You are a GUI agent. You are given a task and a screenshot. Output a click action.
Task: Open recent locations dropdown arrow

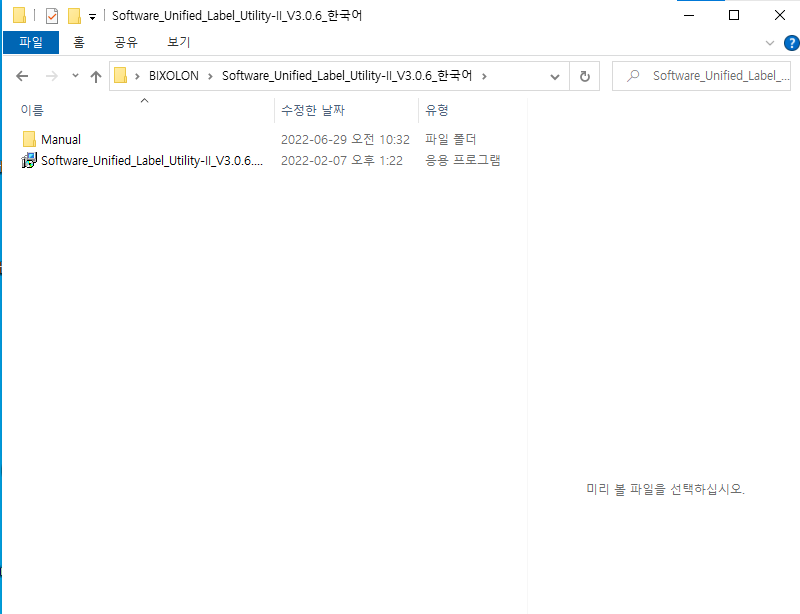tap(76, 76)
